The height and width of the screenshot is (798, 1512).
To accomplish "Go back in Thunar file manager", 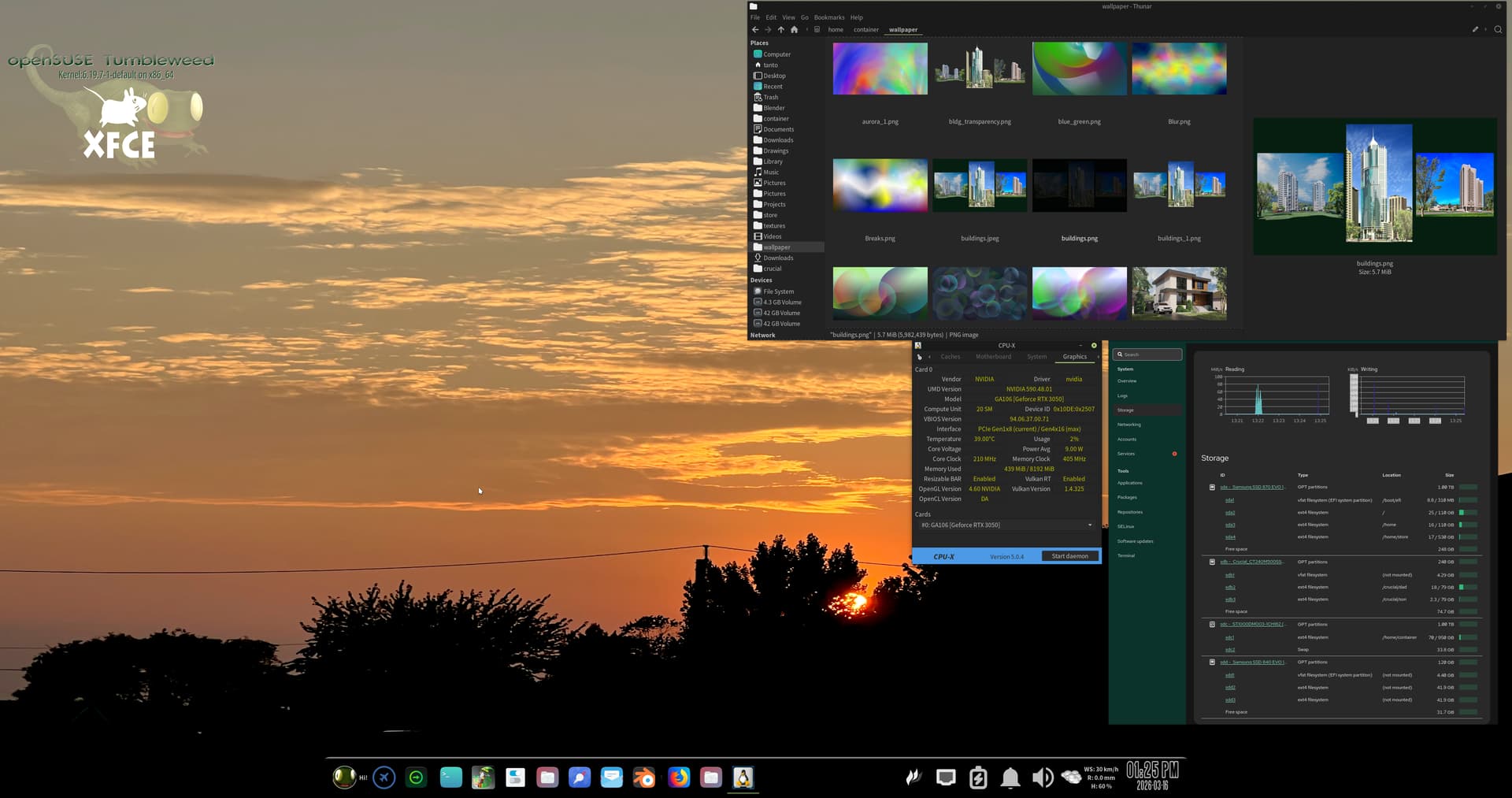I will point(755,30).
